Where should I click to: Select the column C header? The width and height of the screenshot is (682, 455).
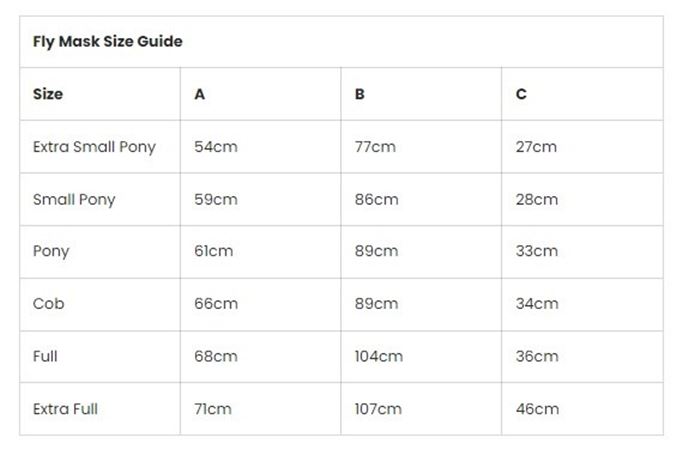(x=521, y=94)
